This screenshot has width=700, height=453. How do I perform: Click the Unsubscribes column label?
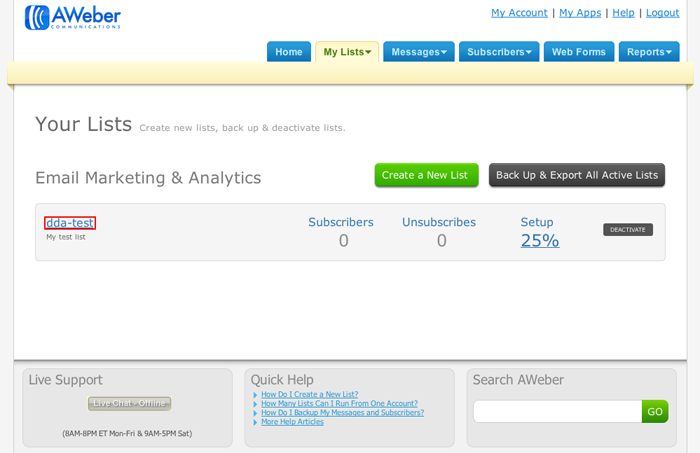(439, 222)
